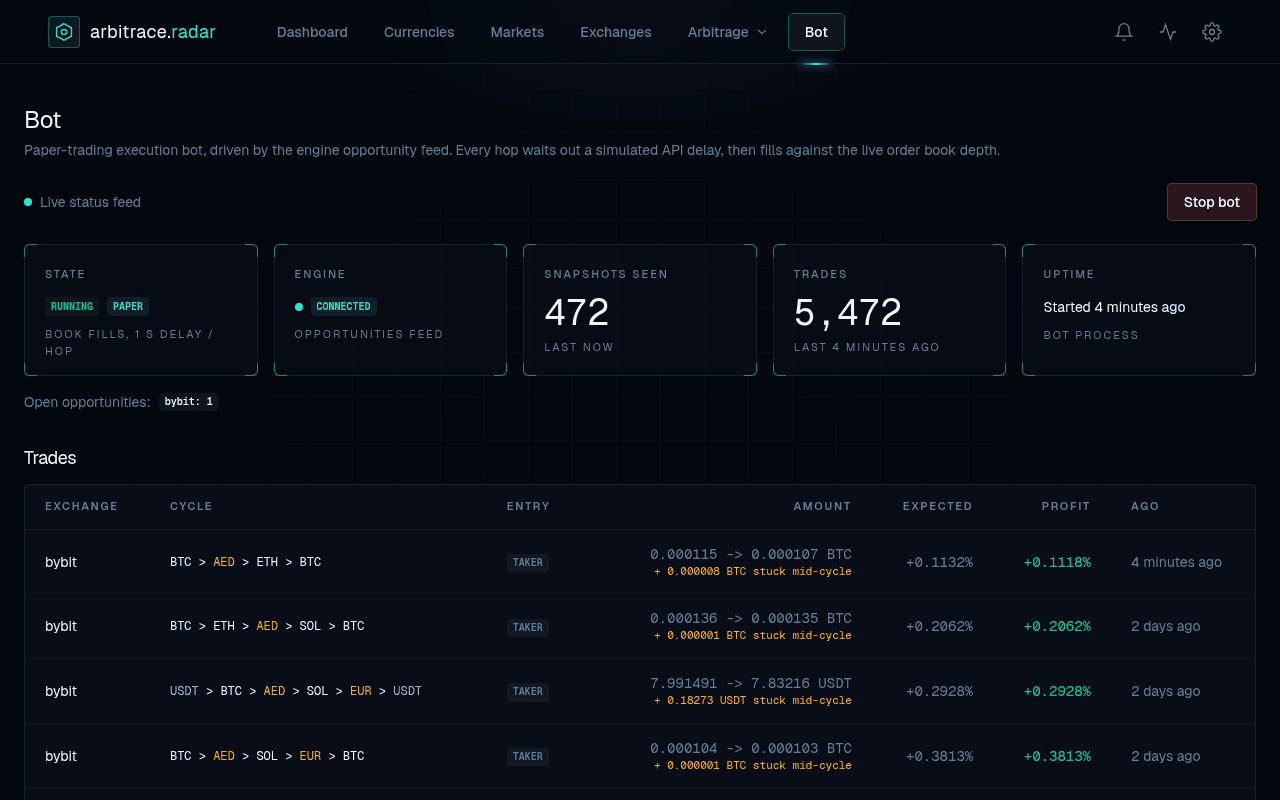The image size is (1280, 800).
Task: Select the Bot tab
Action: pyautogui.click(x=816, y=32)
